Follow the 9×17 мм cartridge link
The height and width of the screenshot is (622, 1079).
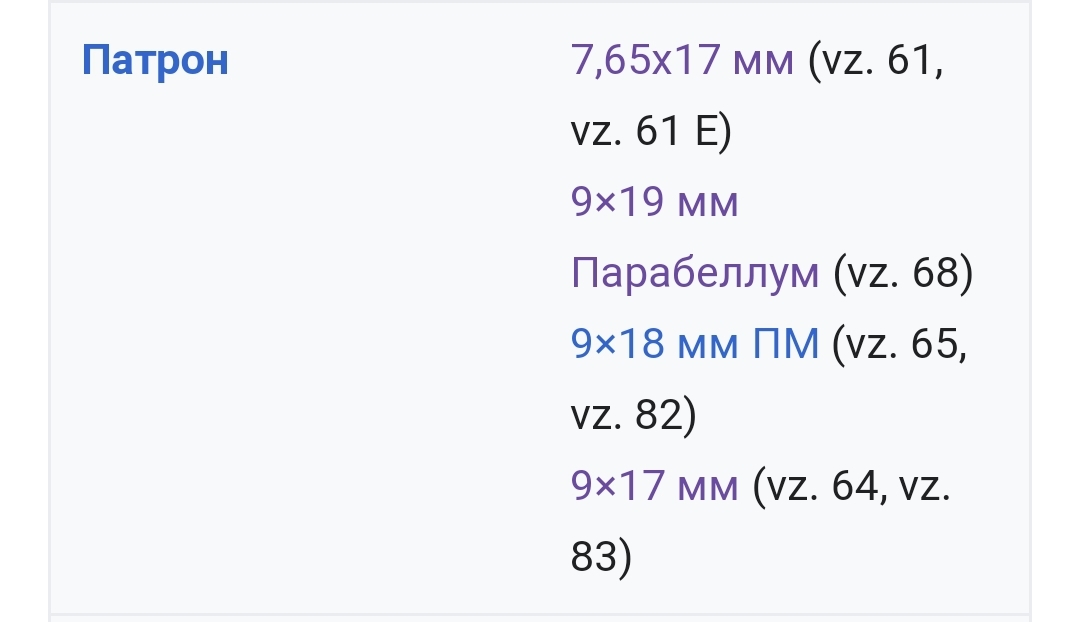tap(654, 486)
